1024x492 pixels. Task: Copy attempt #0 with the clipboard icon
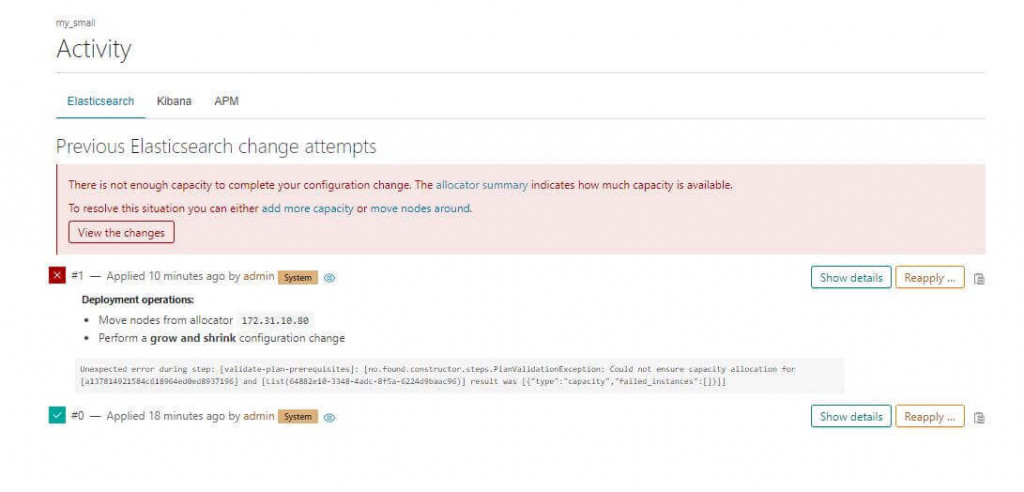pos(979,417)
